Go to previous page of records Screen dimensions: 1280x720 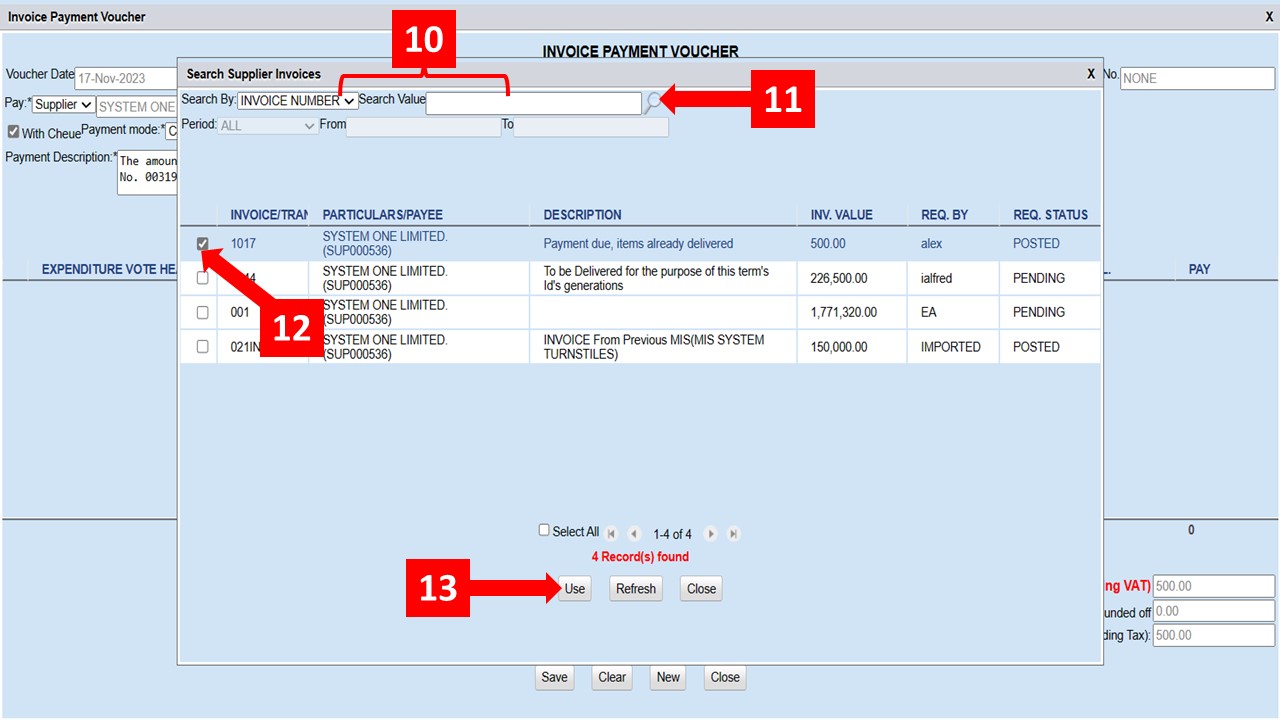[x=633, y=534]
